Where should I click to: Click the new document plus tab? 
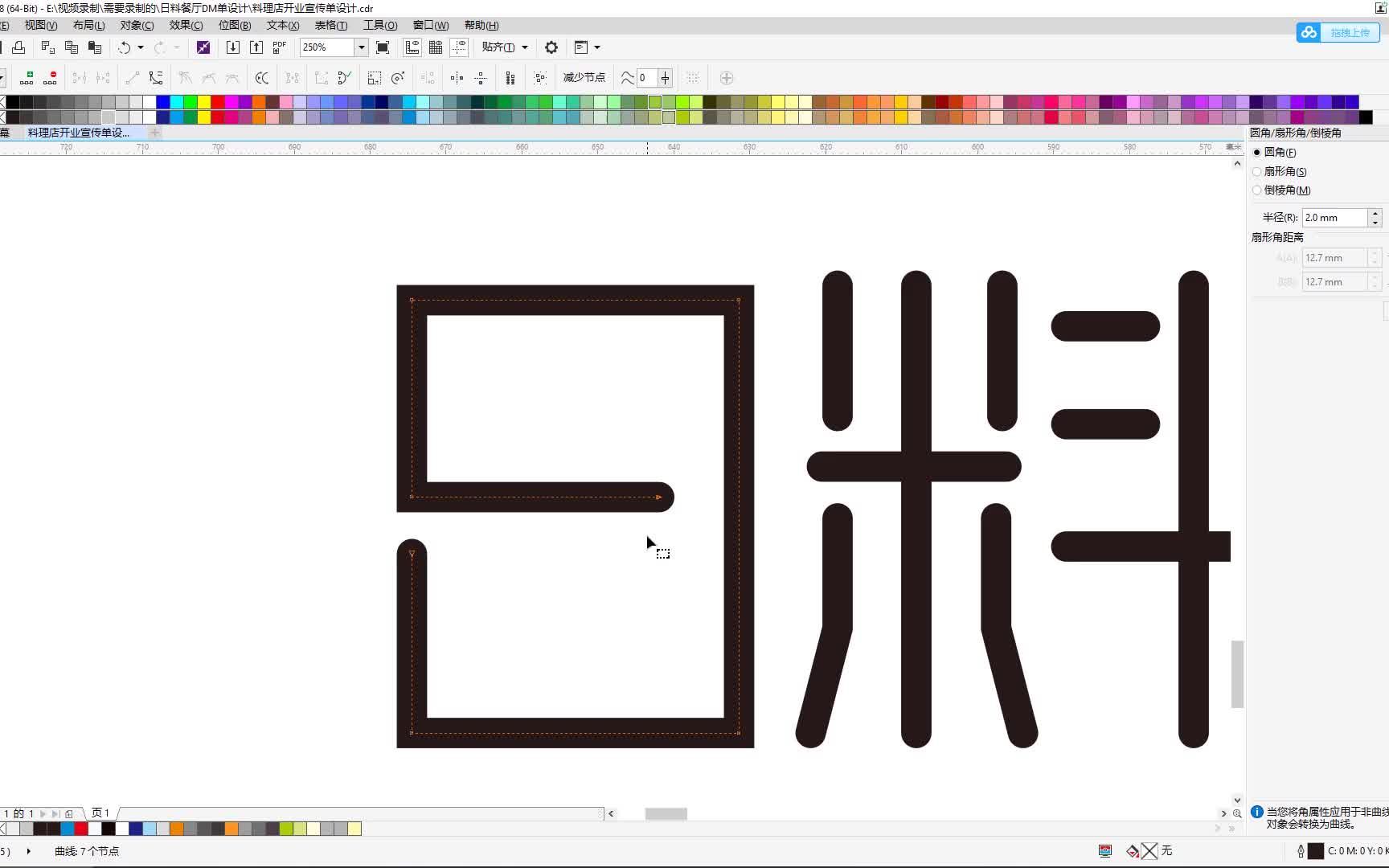point(154,133)
